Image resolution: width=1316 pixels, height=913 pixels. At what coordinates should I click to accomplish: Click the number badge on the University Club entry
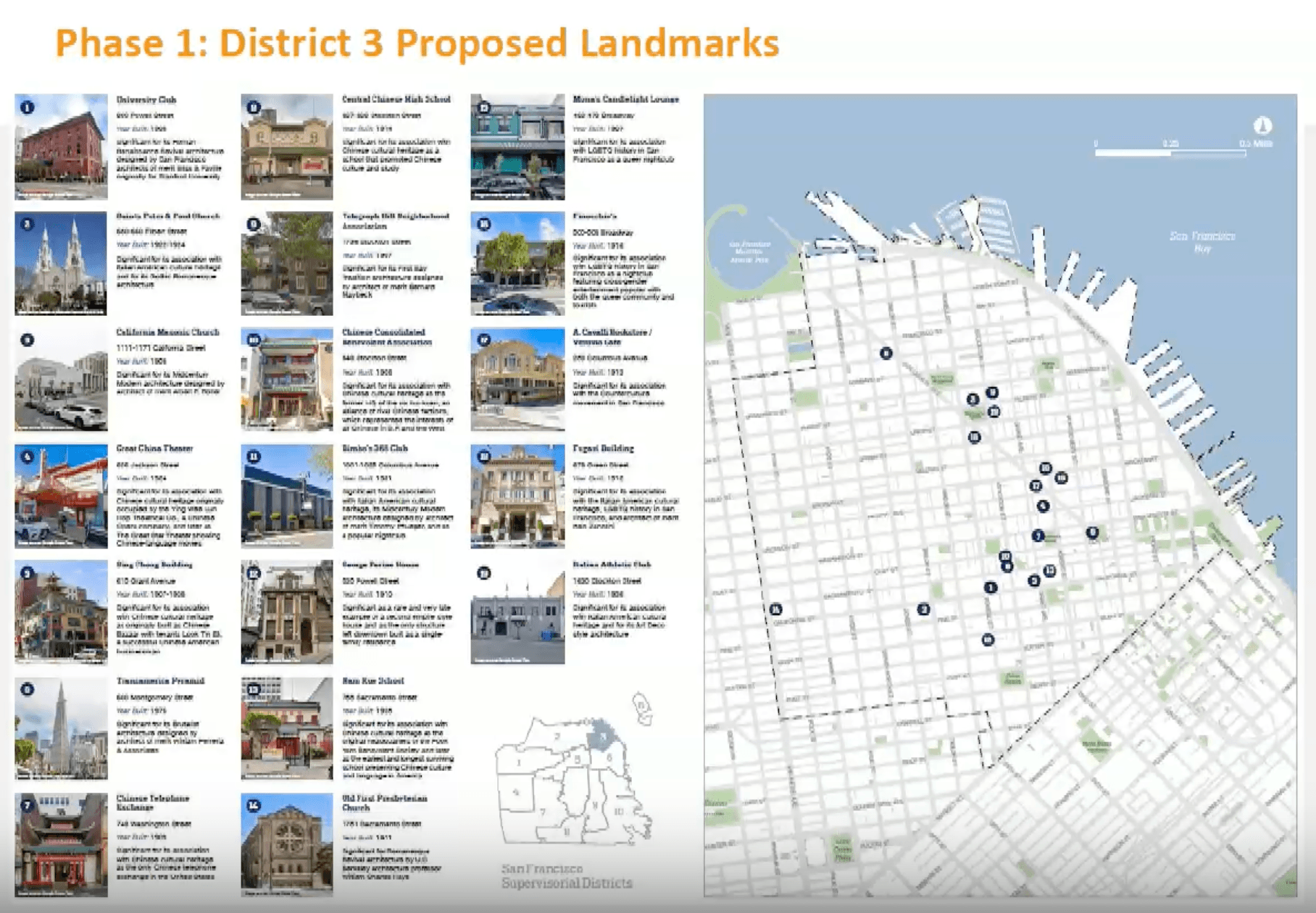(28, 107)
